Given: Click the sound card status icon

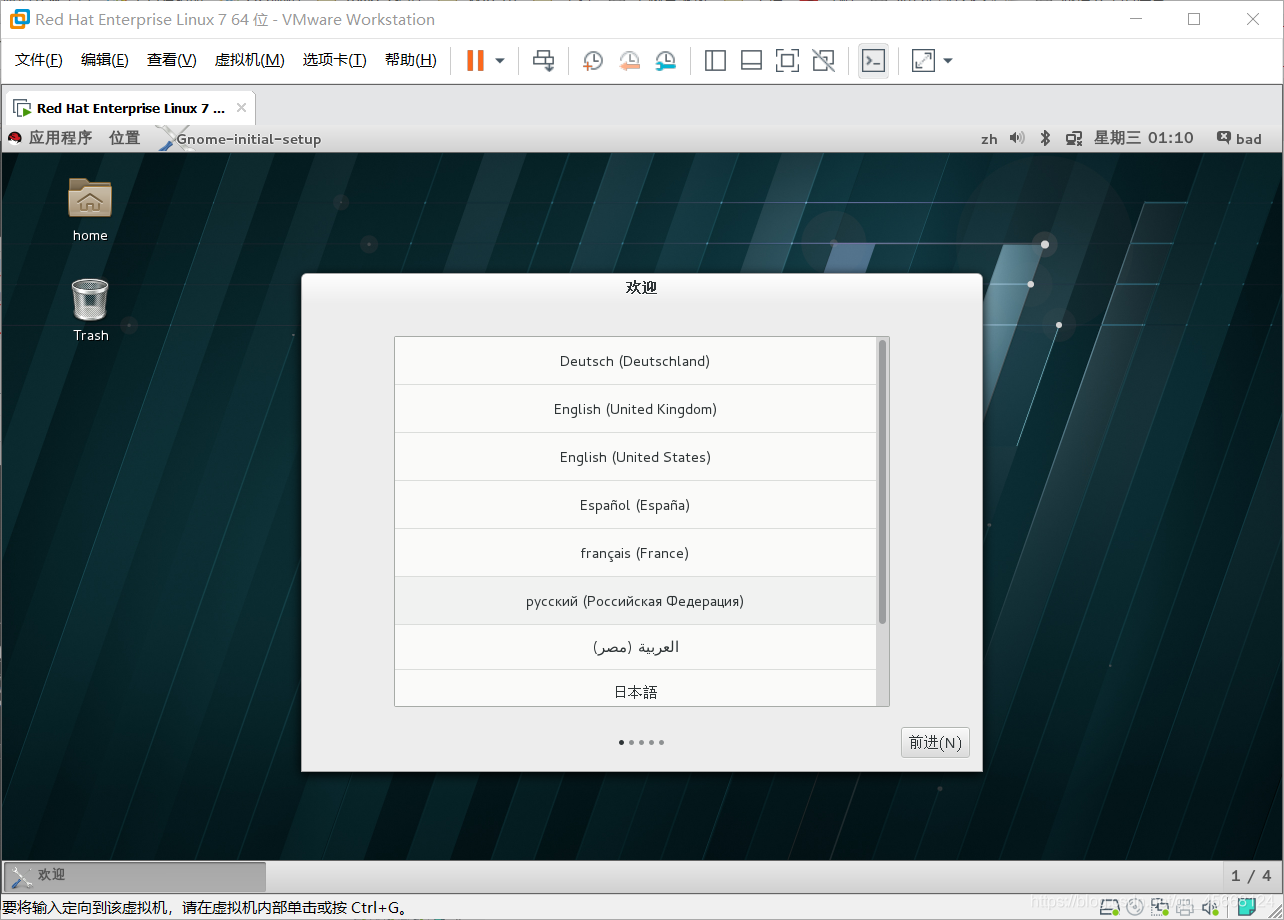Looking at the screenshot, I should 1208,907.
